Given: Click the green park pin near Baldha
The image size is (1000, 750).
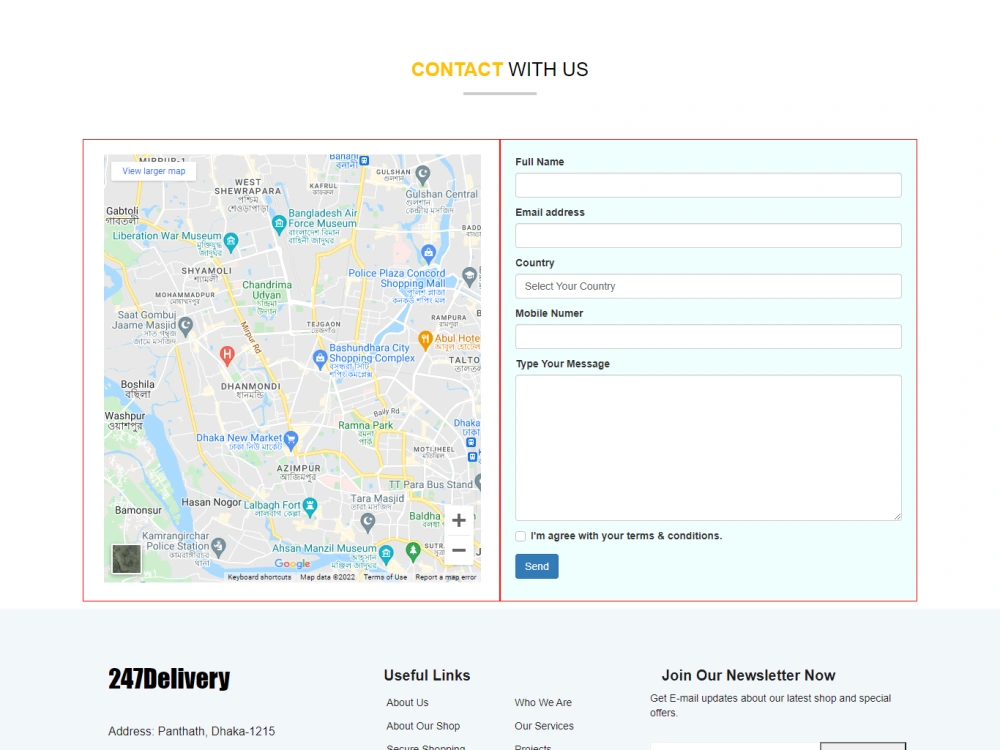Looking at the screenshot, I should pyautogui.click(x=413, y=550).
